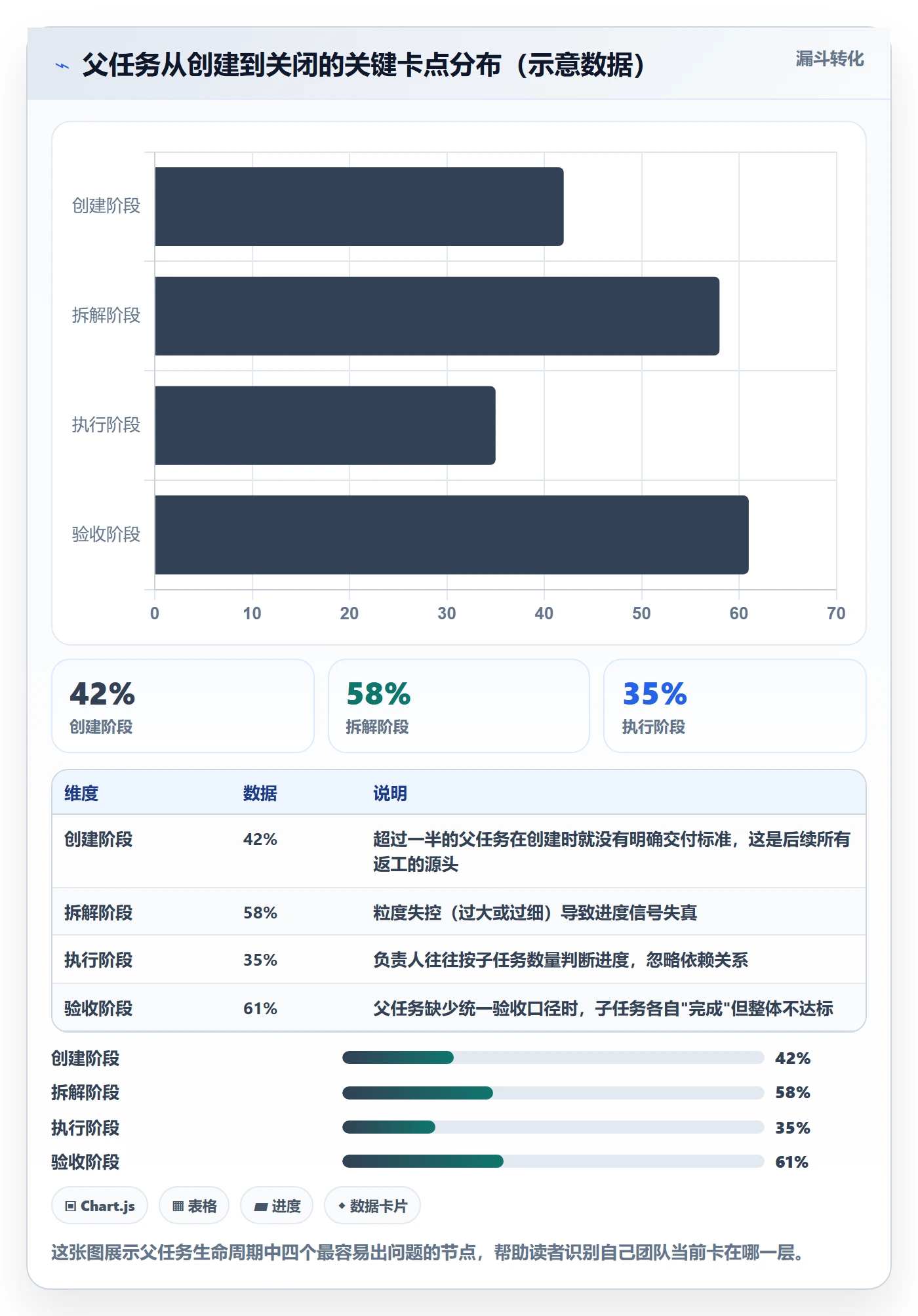
Task: Click the 35% cell in the table
Action: (260, 960)
